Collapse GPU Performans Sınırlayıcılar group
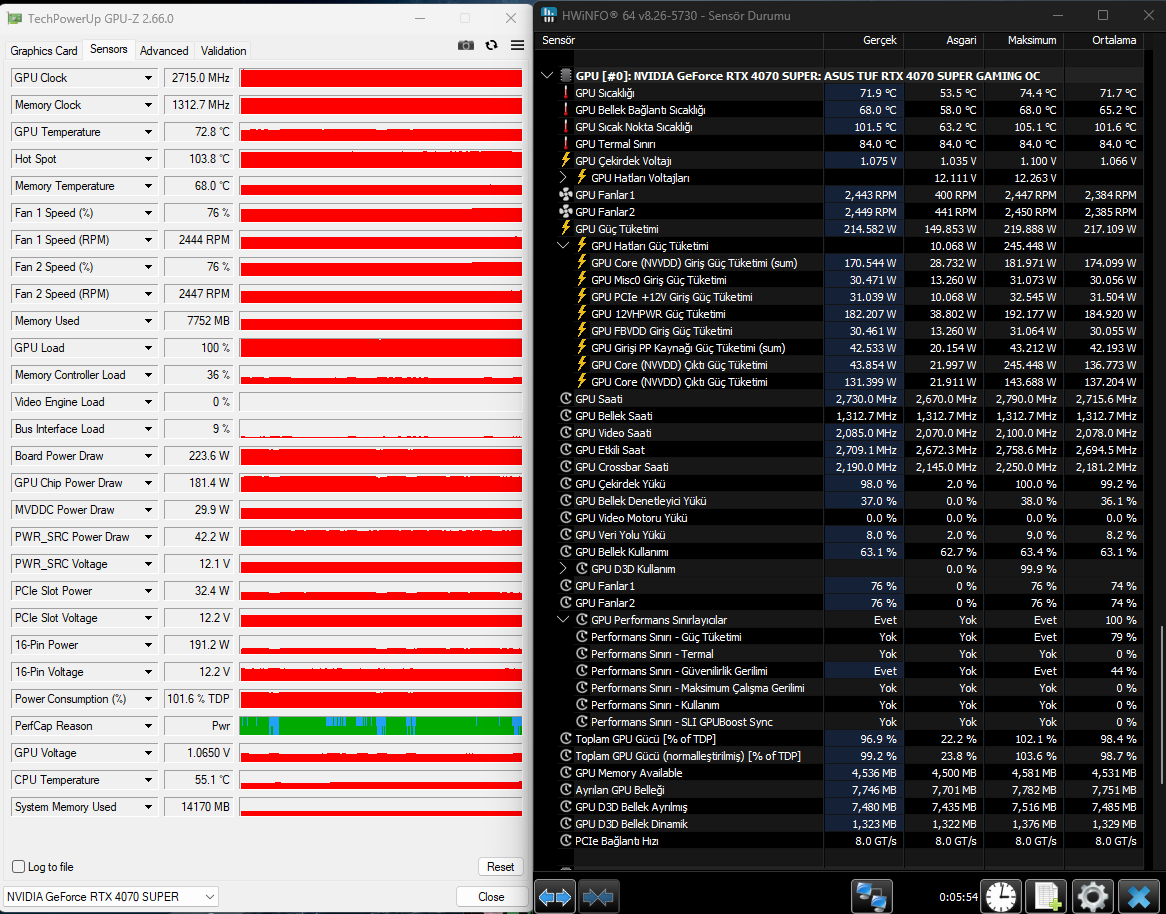 (563, 619)
